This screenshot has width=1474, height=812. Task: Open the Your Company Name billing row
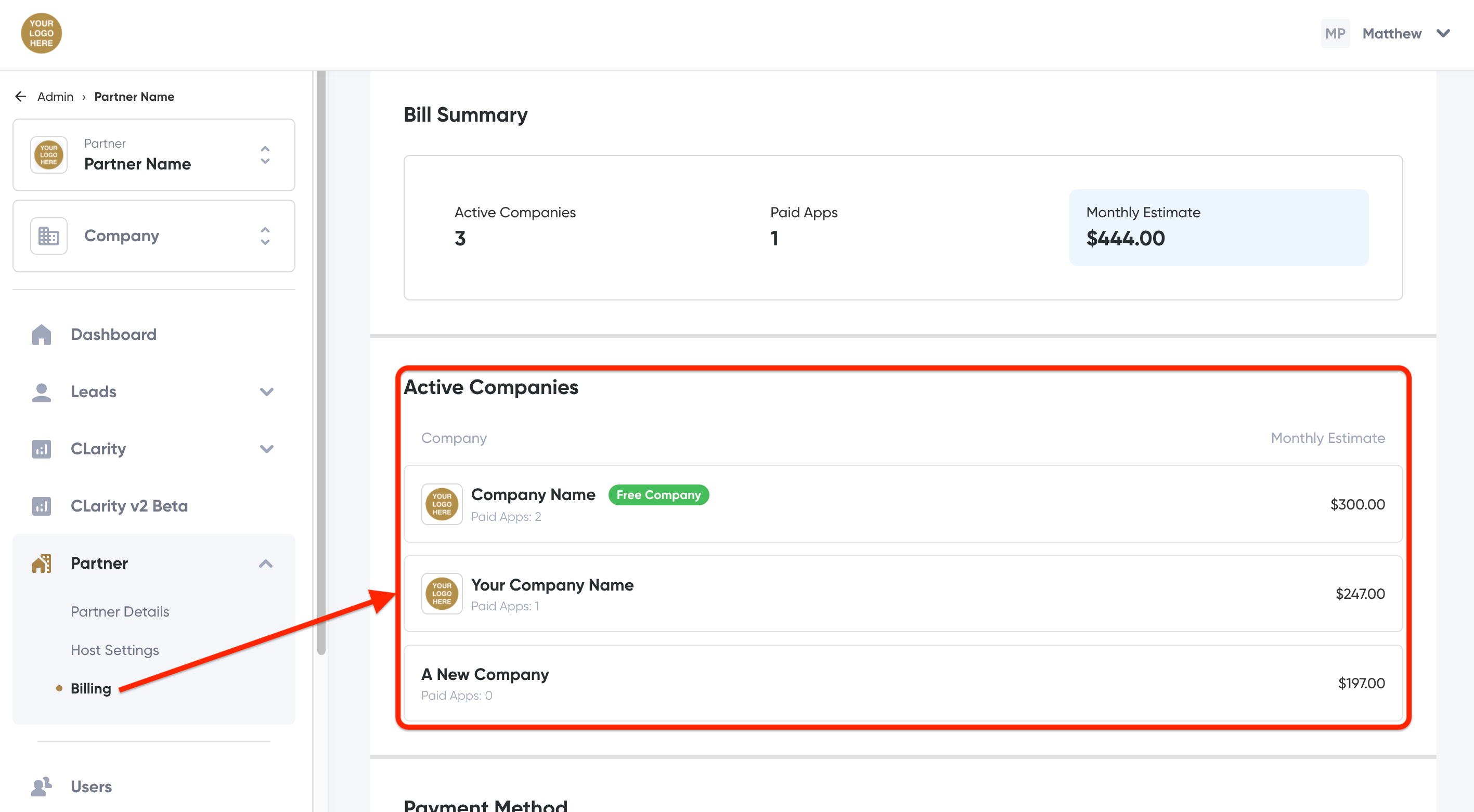point(902,594)
